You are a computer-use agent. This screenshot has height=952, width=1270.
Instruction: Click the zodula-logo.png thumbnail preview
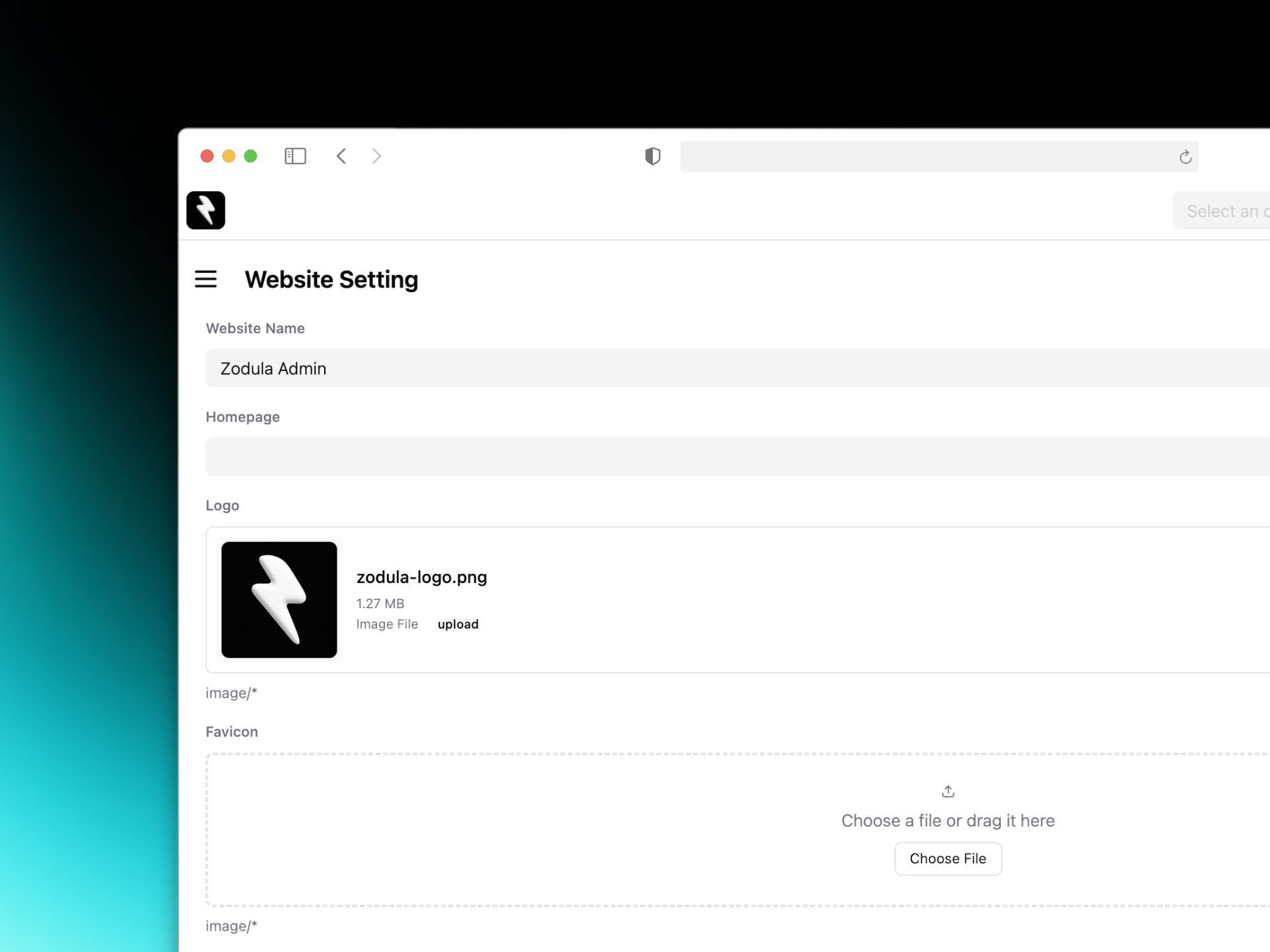(x=279, y=600)
